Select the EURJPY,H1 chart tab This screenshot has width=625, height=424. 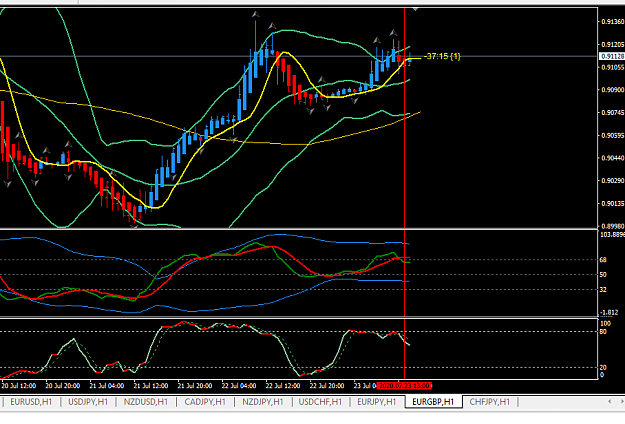pyautogui.click(x=377, y=402)
